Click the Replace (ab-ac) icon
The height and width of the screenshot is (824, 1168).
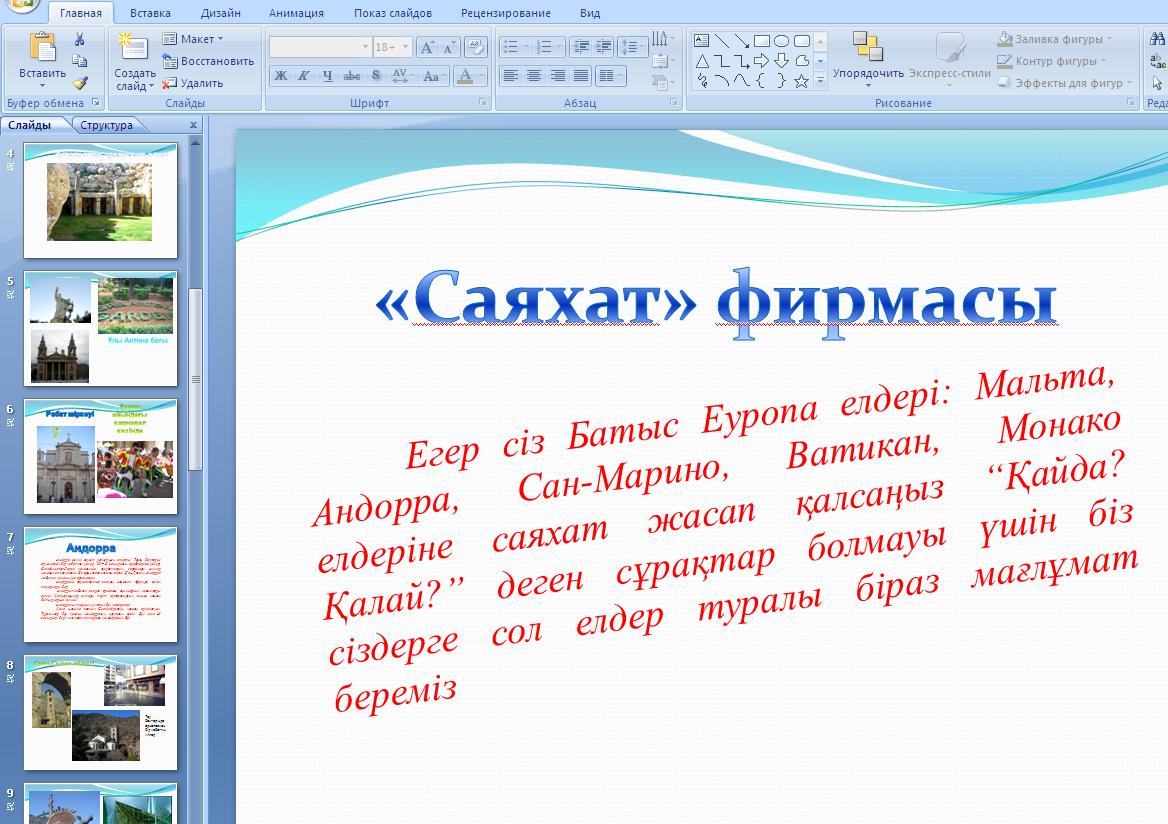(x=1158, y=61)
